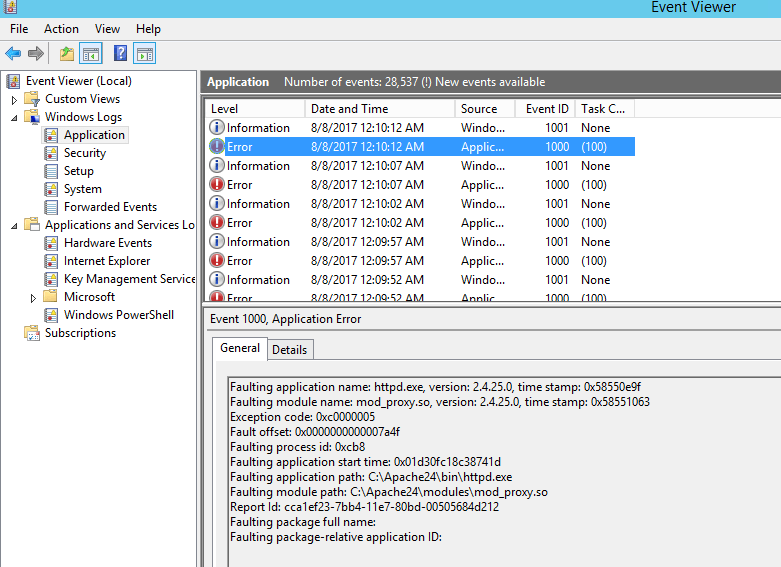Select the Error event at 12:10:07 AM
781x567 pixels.
pos(239,185)
